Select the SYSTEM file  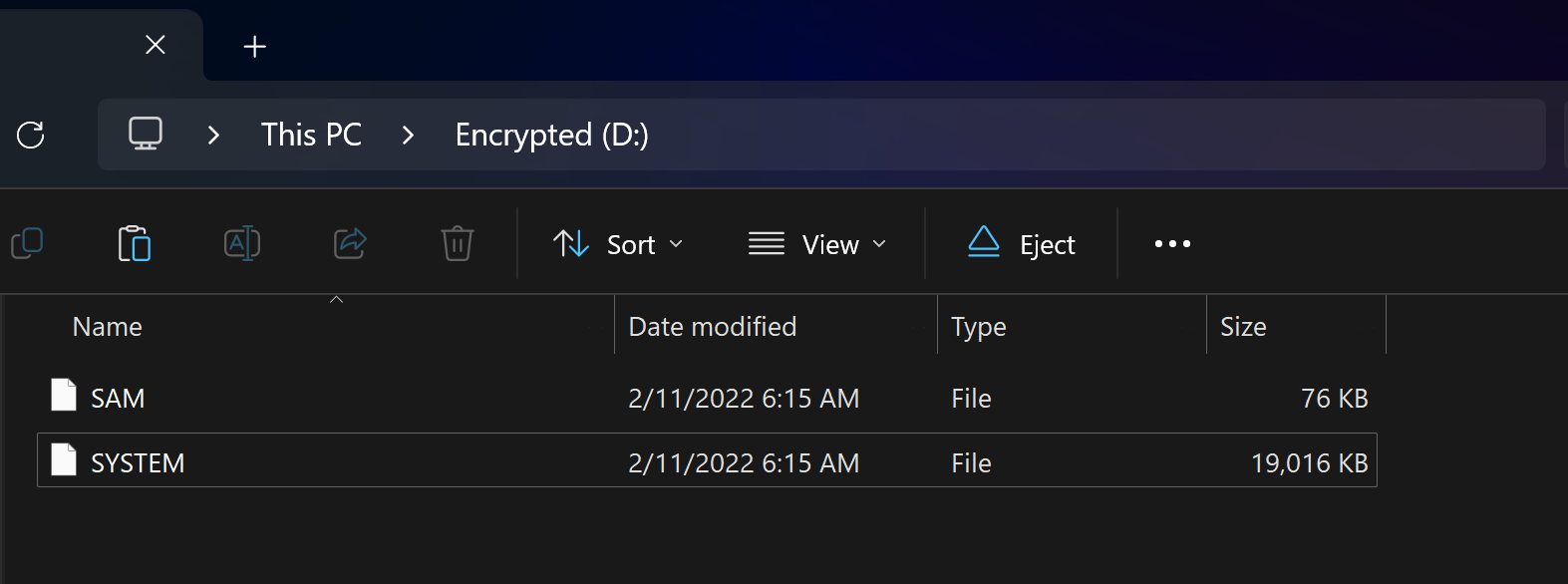point(138,463)
